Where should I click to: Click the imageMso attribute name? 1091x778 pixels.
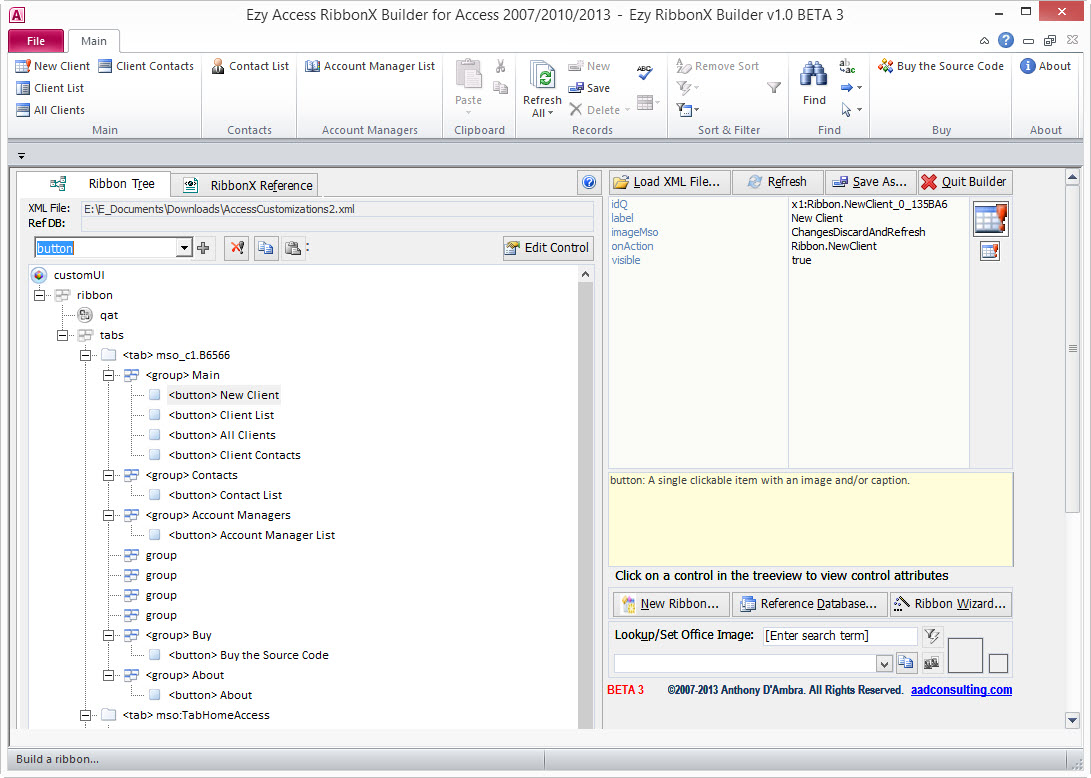(x=635, y=232)
